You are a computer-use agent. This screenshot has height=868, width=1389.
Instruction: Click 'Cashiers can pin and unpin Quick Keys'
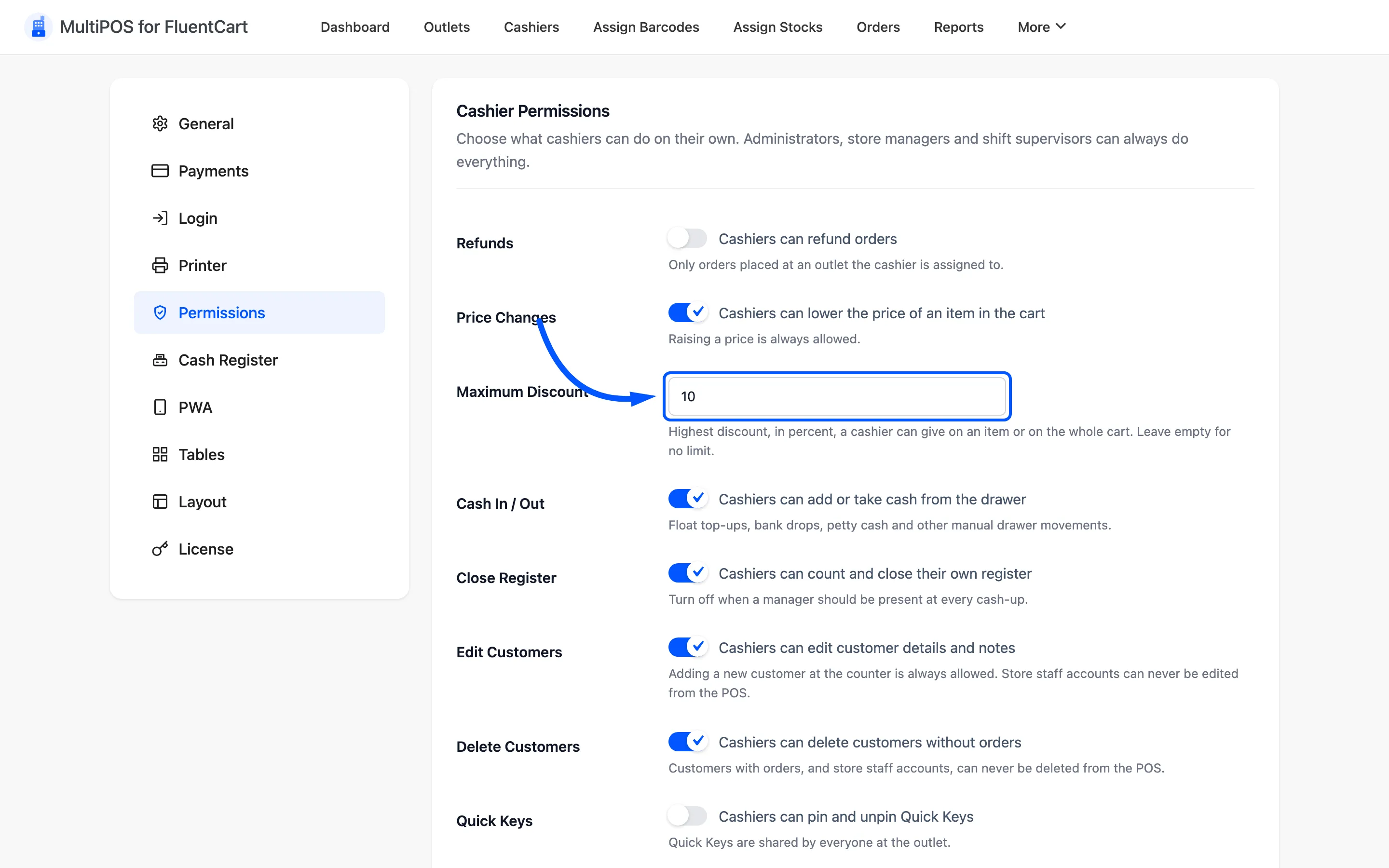[845, 816]
